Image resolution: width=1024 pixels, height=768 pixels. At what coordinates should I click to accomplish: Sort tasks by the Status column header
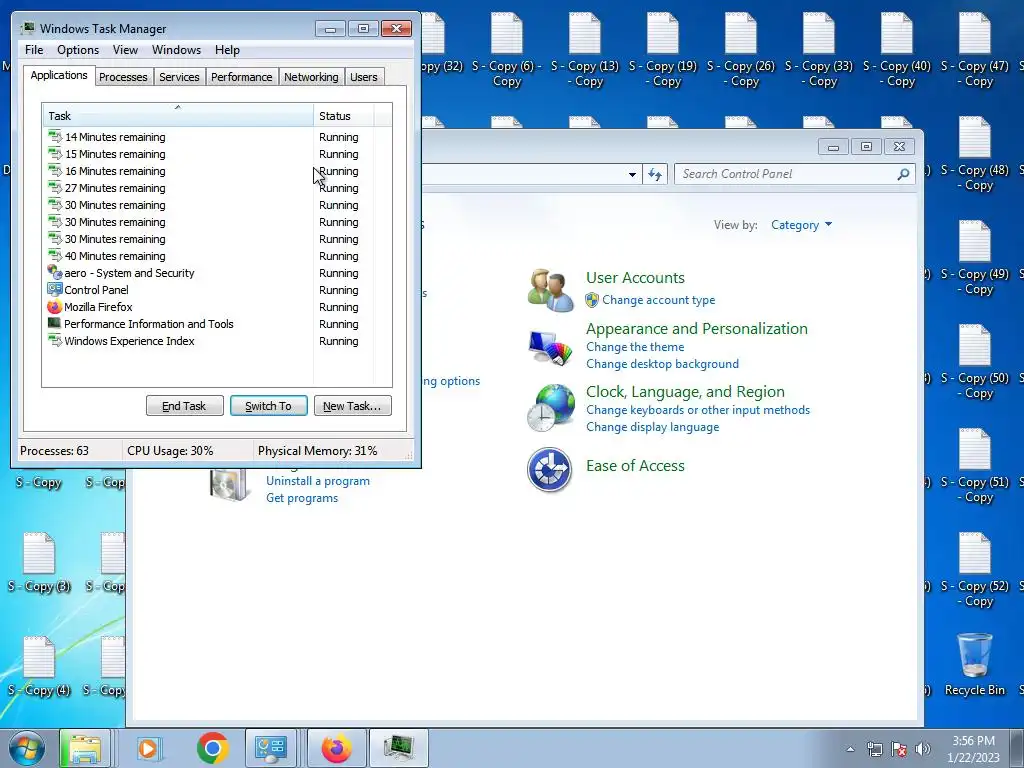click(344, 116)
